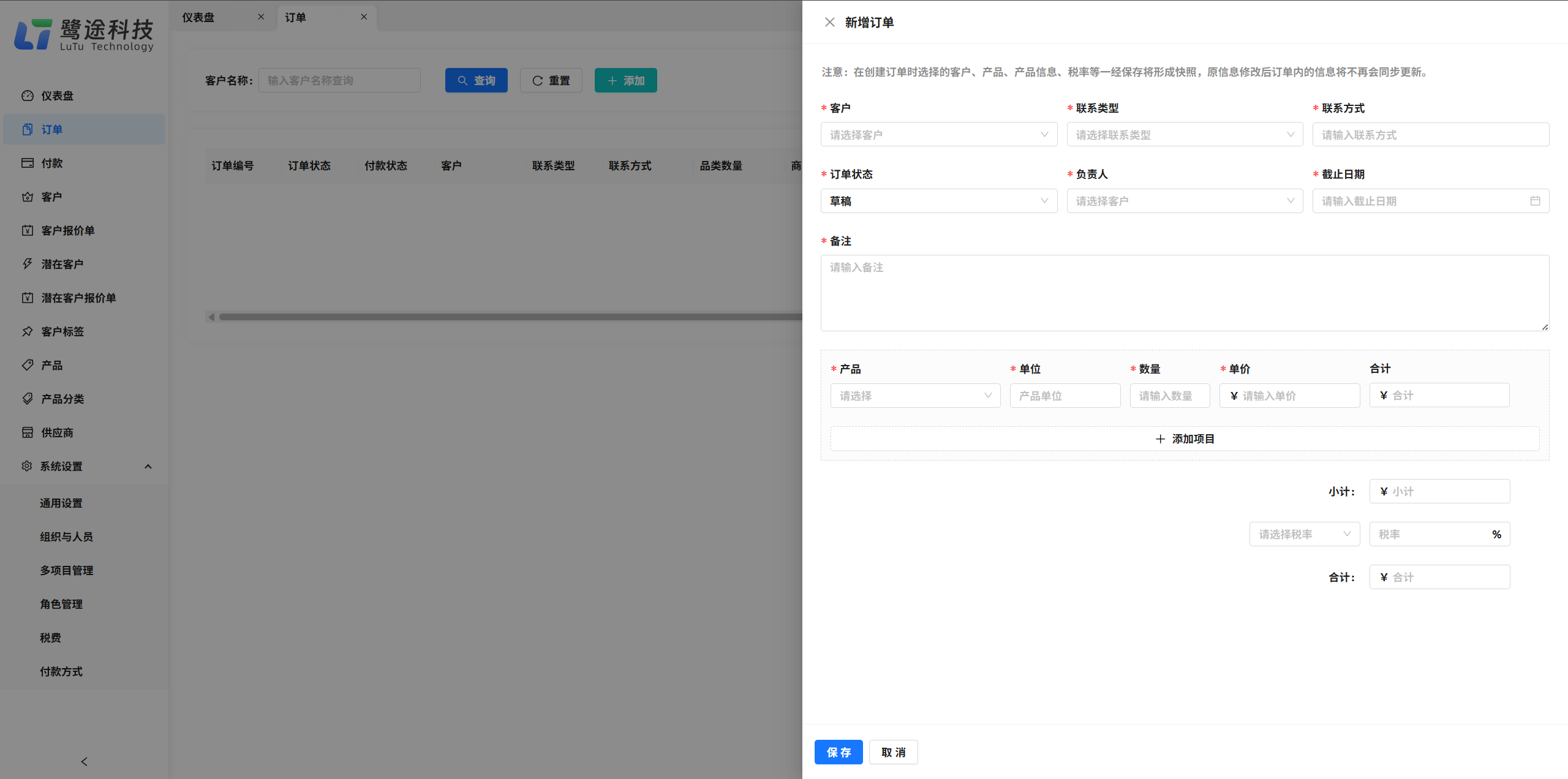This screenshot has width=1568, height=779.
Task: Close the new order drawer with X icon
Action: point(830,23)
